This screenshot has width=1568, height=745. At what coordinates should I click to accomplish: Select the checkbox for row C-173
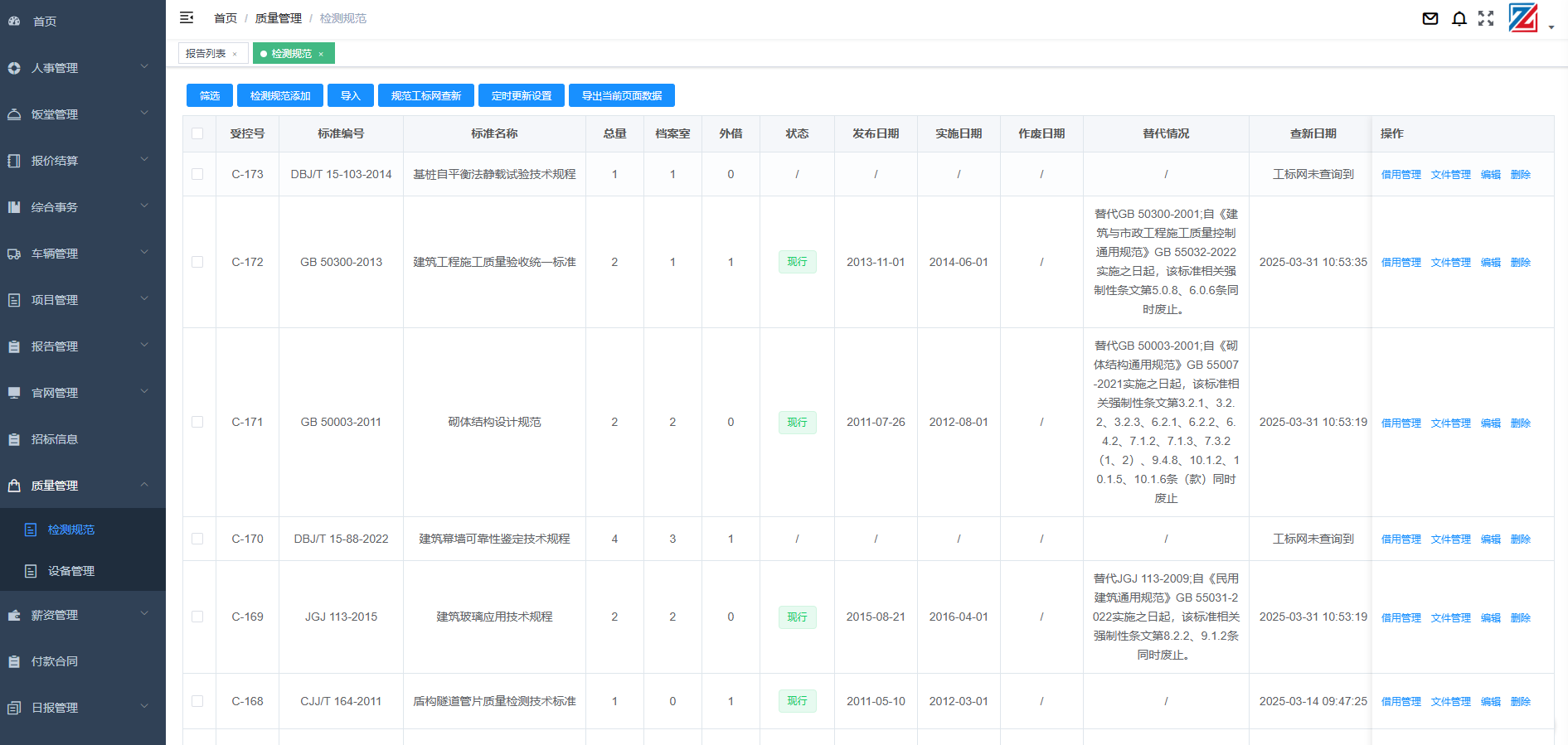(x=197, y=174)
